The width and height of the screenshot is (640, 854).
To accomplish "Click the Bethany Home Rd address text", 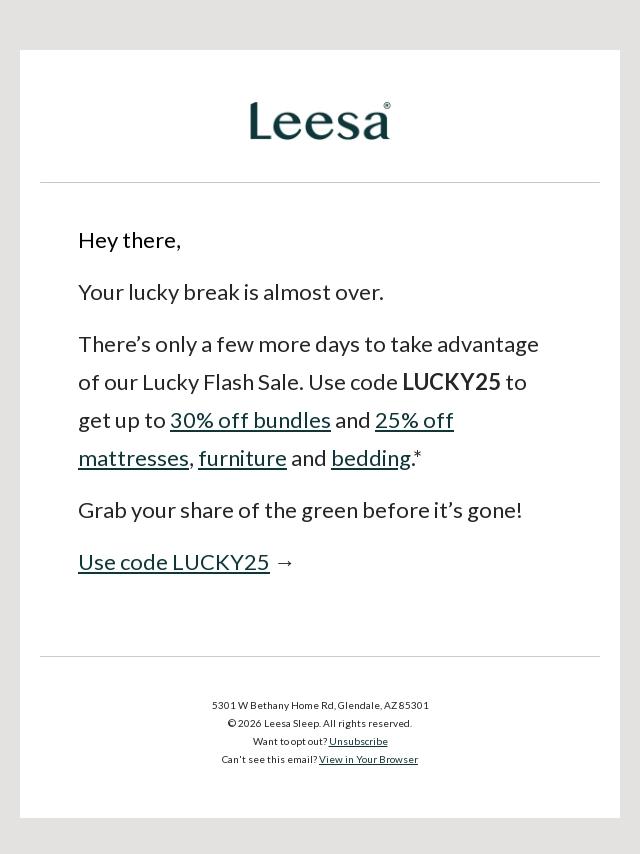I will (x=320, y=706).
